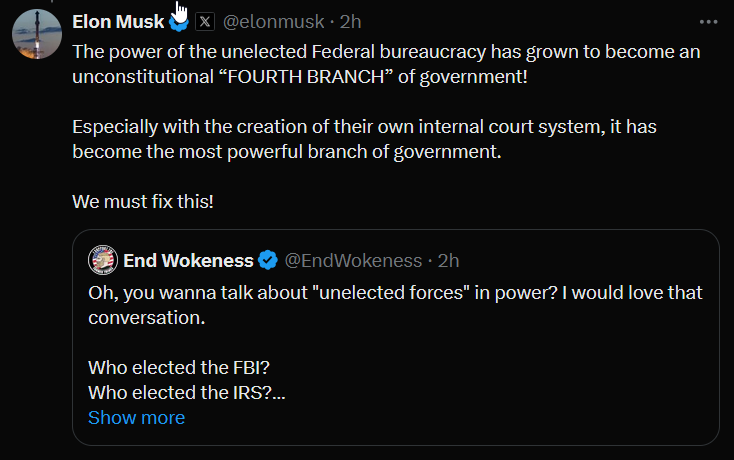Screen dimensions: 734x460
Task: Open the Elon Musk display name link
Action: 118,21
